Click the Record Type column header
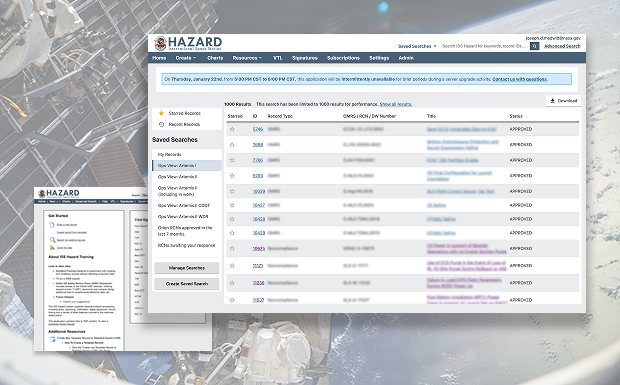The image size is (620, 385). [x=280, y=116]
